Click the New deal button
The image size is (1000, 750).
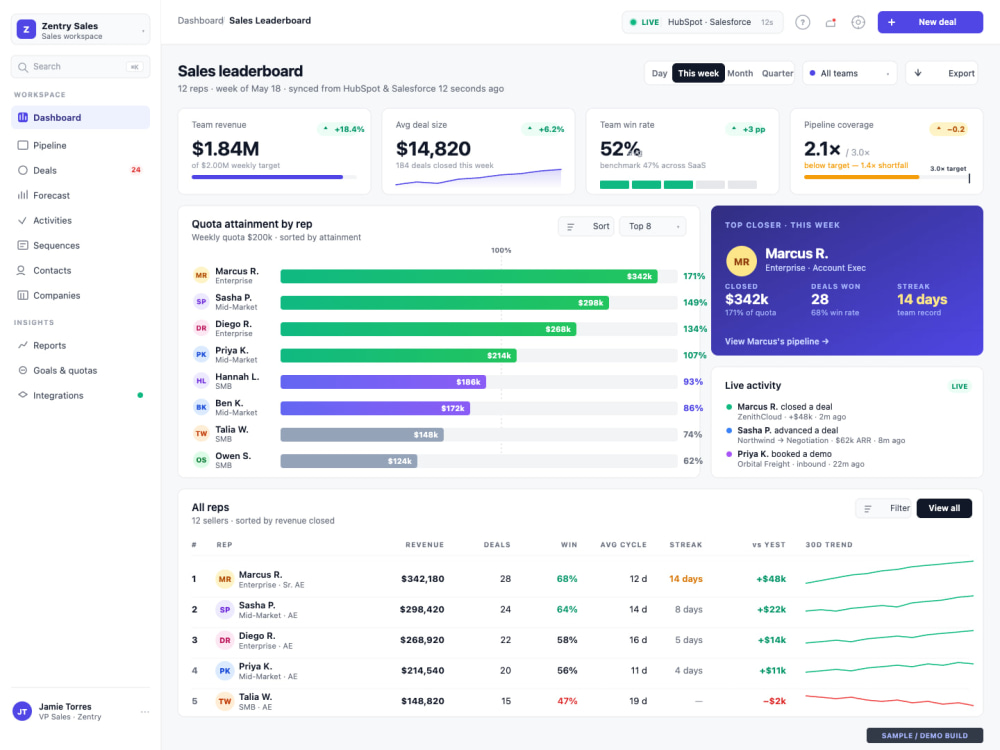click(930, 22)
